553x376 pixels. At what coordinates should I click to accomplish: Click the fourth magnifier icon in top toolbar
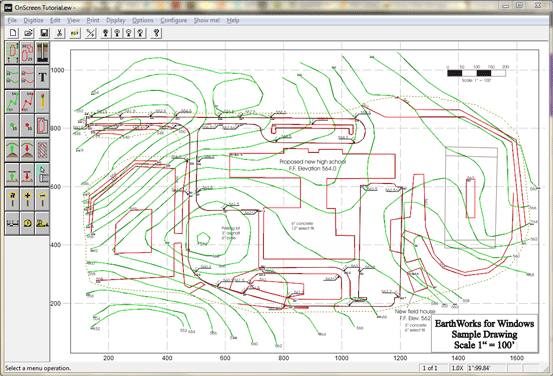tap(141, 33)
